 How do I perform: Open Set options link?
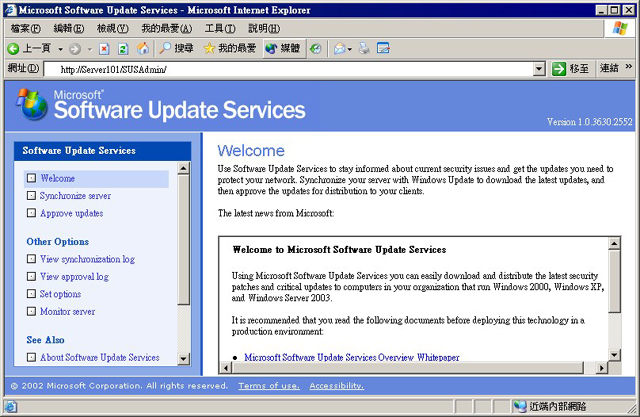tap(60, 294)
